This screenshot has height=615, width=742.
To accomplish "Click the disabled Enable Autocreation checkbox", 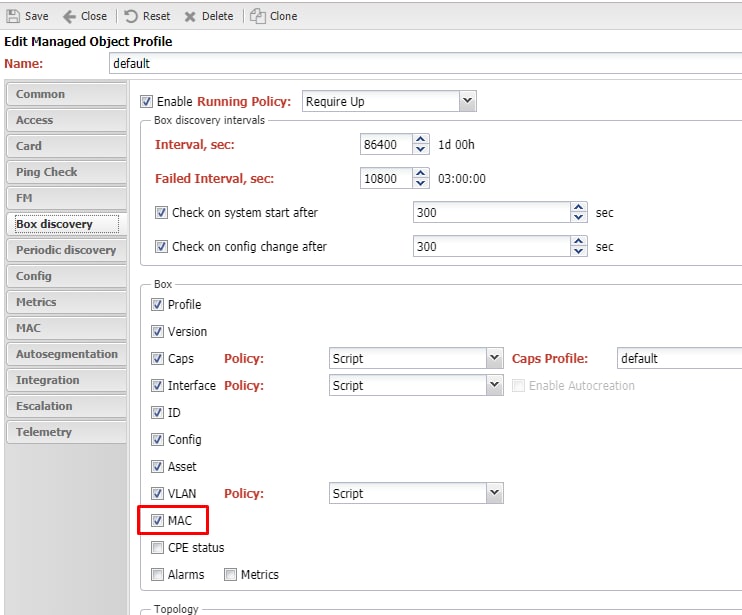I will 518,386.
